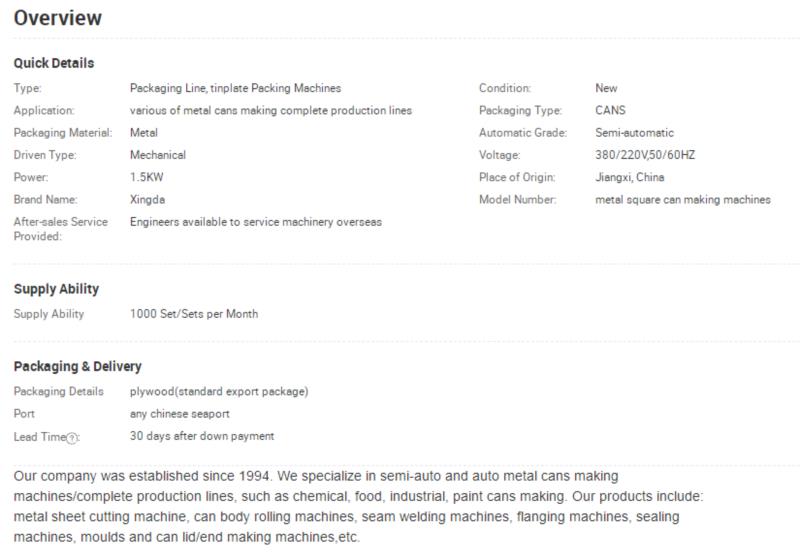Click the Supply Ability section heading
The image size is (800, 560).
point(56,289)
